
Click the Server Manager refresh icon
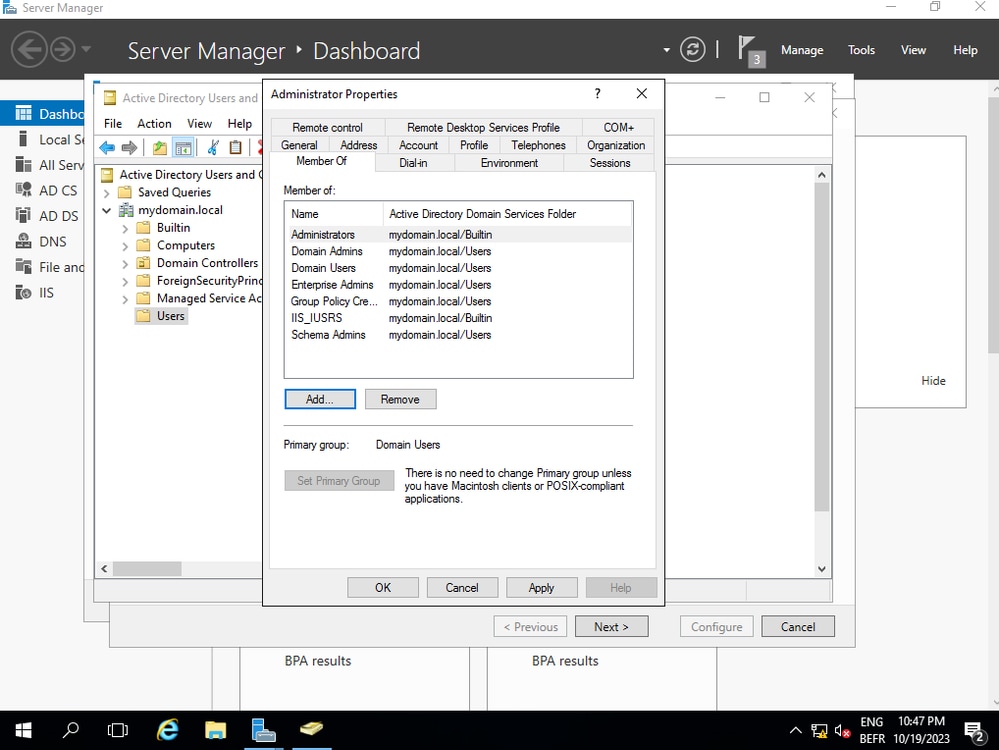(x=693, y=50)
